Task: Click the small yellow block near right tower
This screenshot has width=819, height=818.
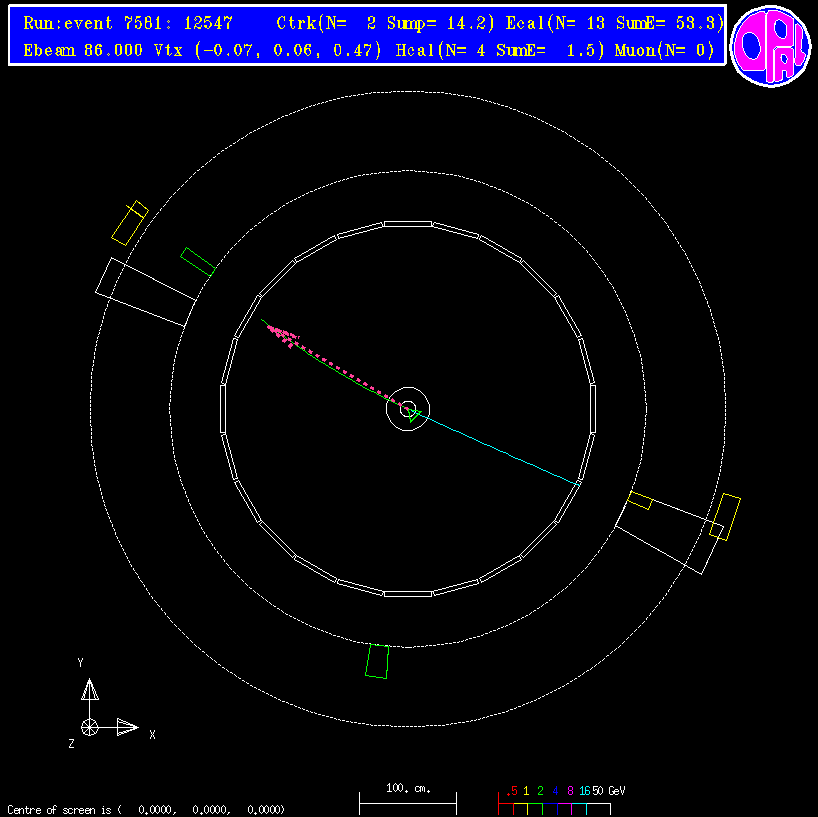Action: pos(640,500)
